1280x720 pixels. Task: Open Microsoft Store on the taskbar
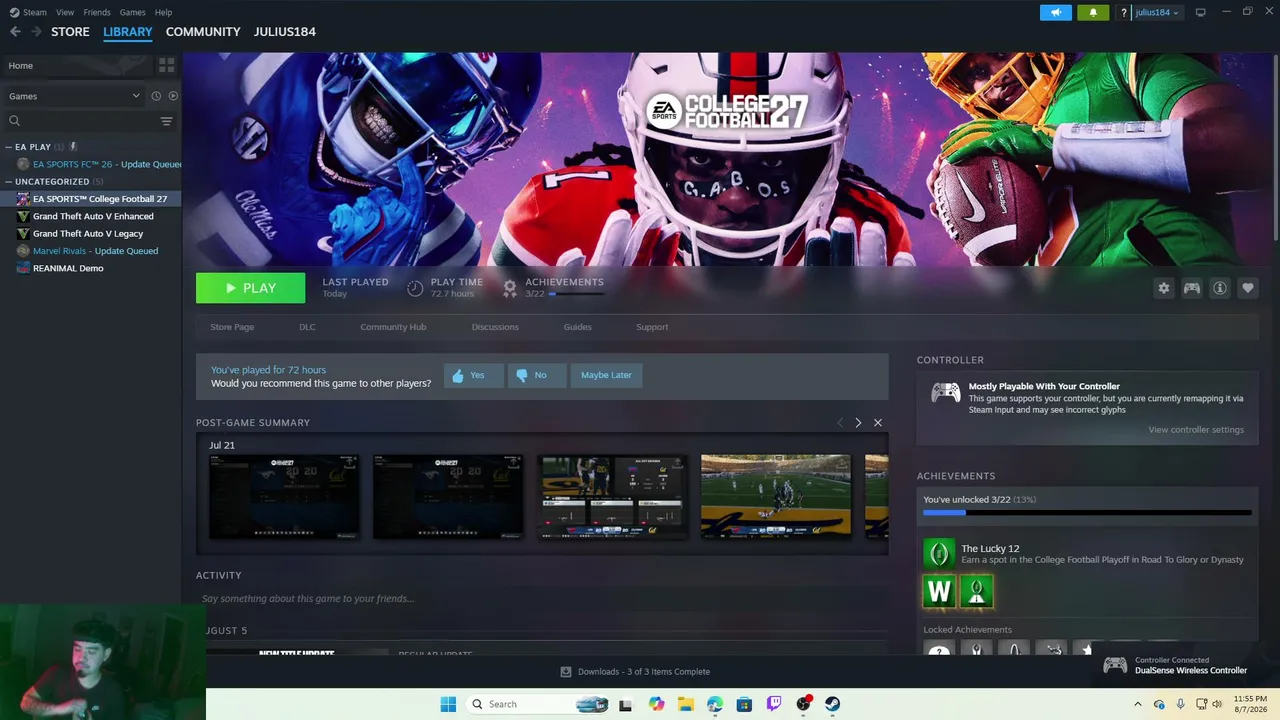(744, 704)
